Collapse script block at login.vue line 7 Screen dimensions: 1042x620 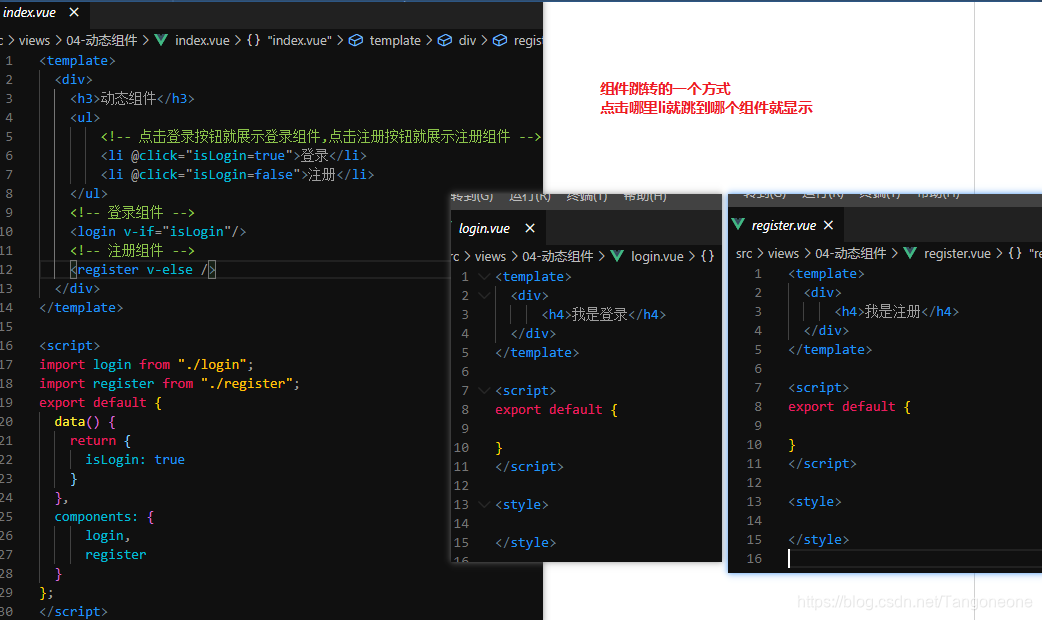[x=484, y=391]
